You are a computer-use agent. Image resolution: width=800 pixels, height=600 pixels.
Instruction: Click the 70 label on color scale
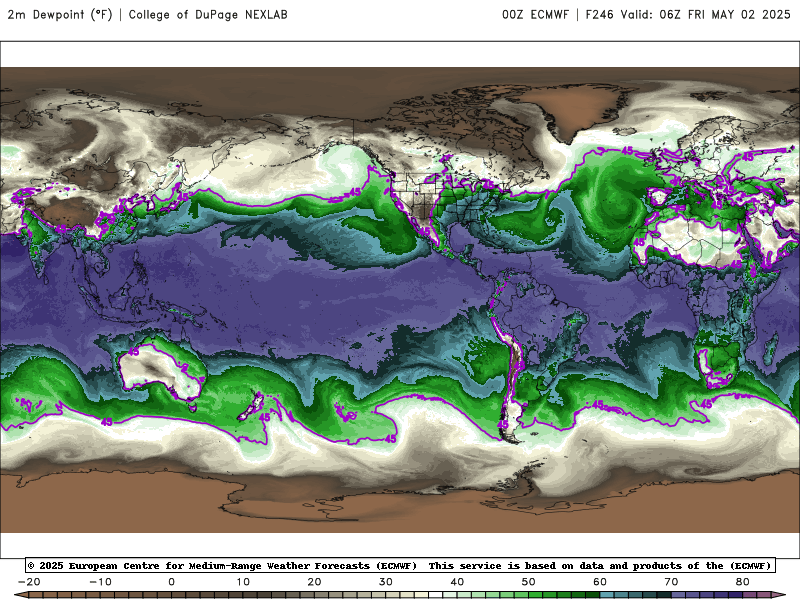coord(671,582)
